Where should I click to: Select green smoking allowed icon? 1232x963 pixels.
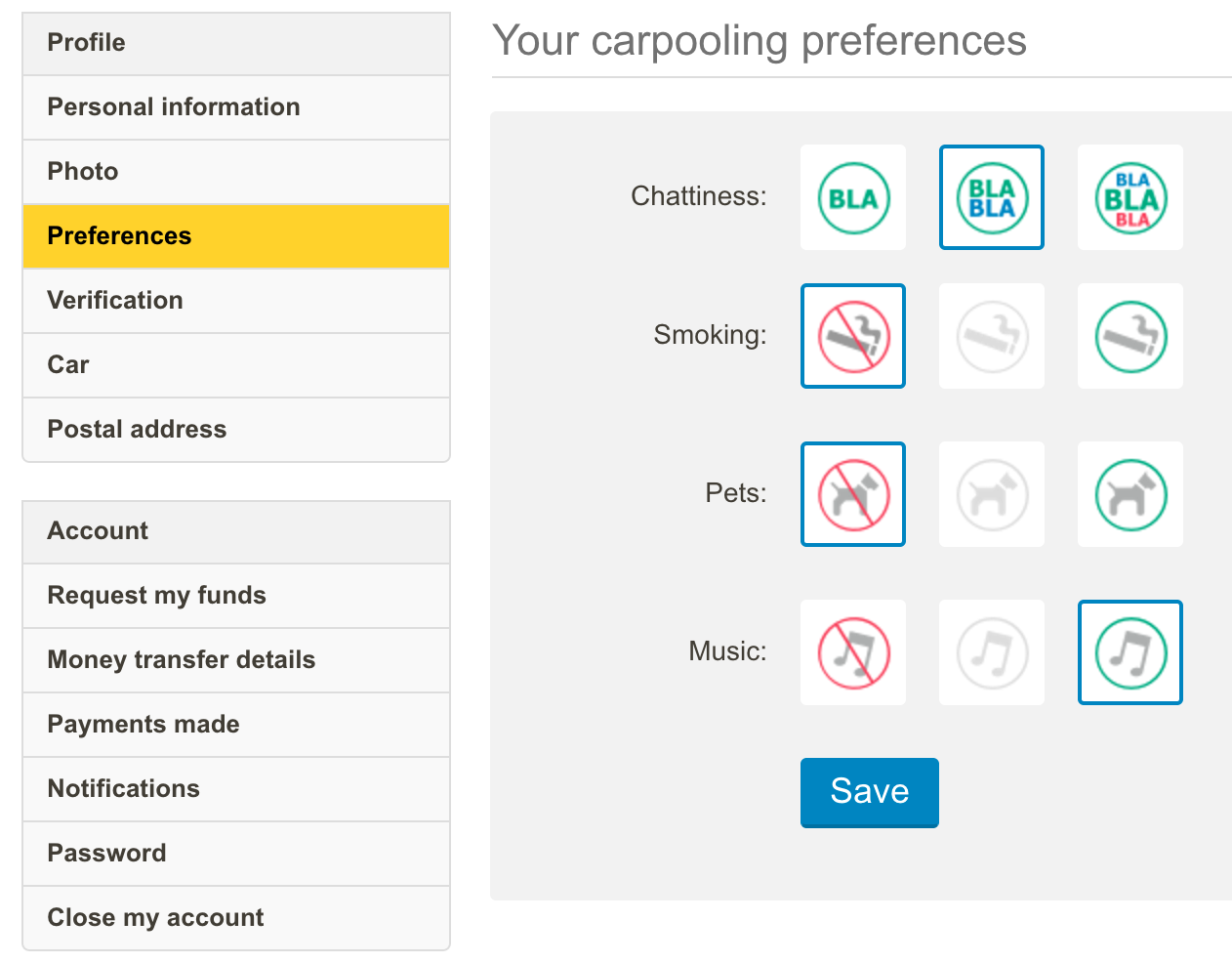click(x=1130, y=336)
